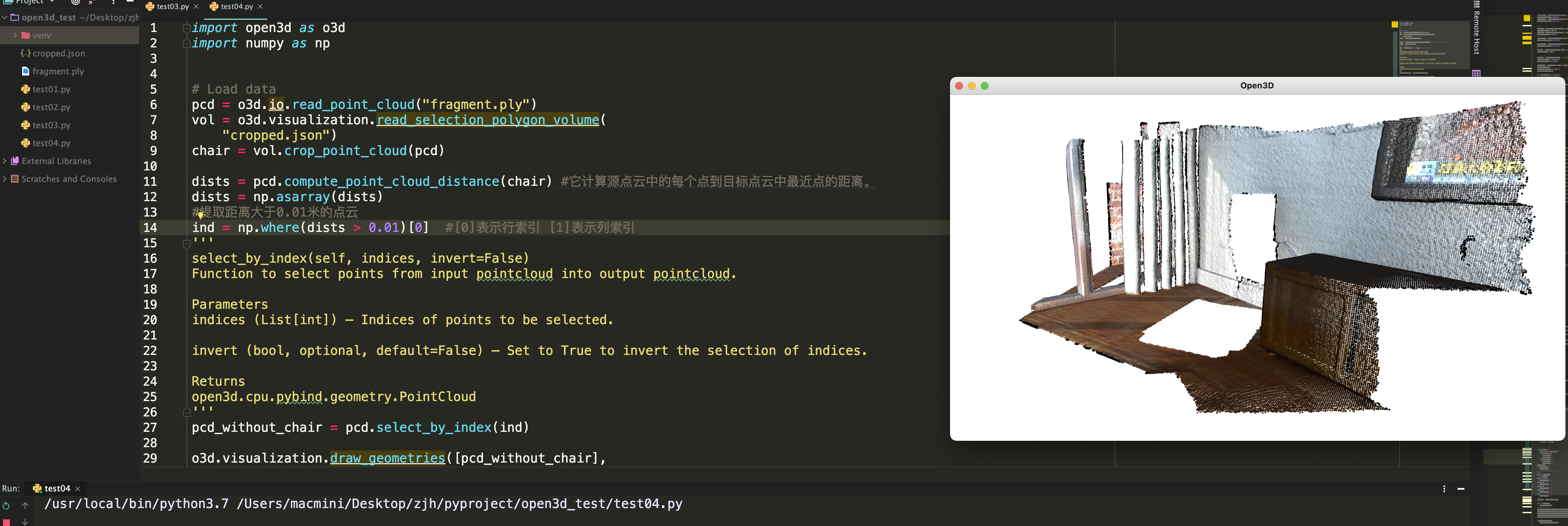Expand the venv folder
Image resolution: width=1568 pixels, height=526 pixels.
click(15, 35)
